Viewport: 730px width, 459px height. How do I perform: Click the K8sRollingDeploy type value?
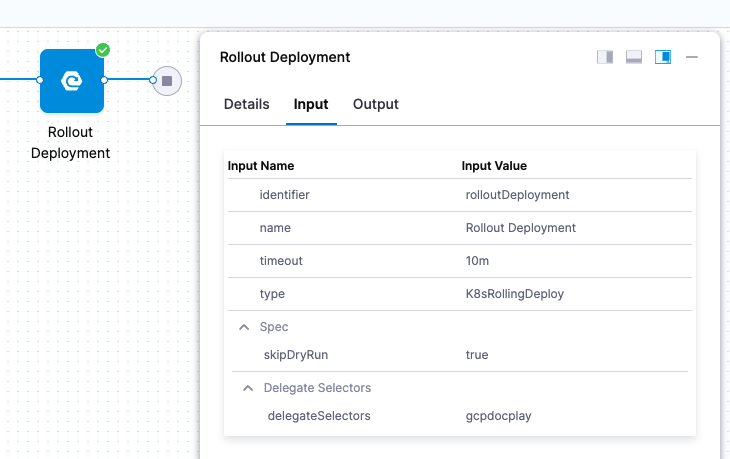(510, 294)
